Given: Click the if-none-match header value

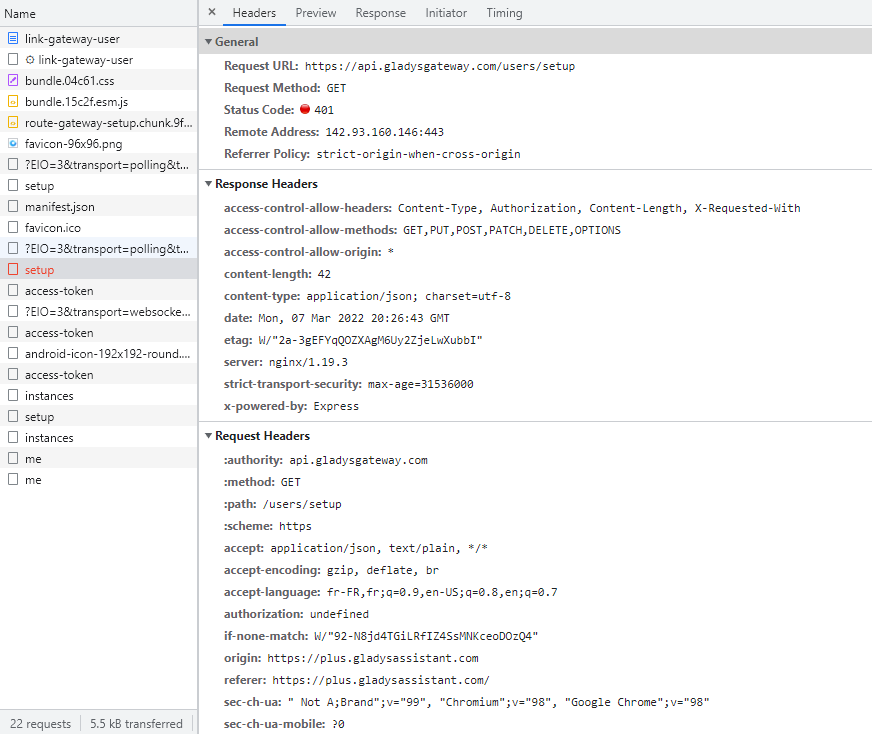Looking at the screenshot, I should click(426, 636).
